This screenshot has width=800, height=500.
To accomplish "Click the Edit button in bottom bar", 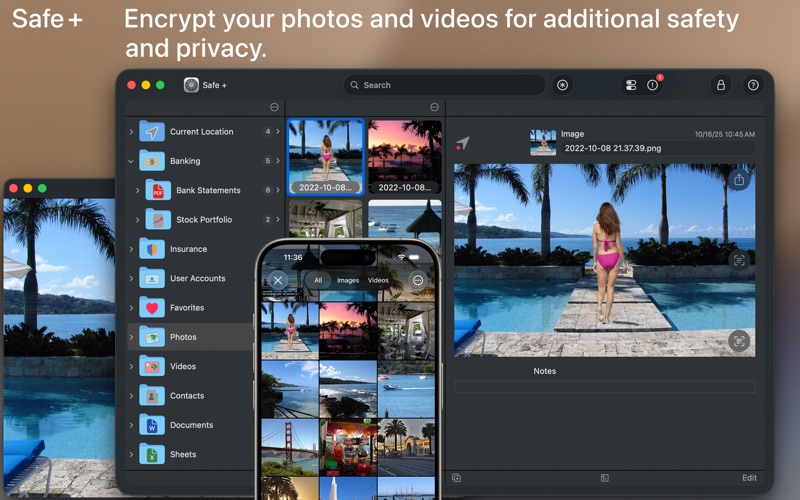I will tap(749, 478).
